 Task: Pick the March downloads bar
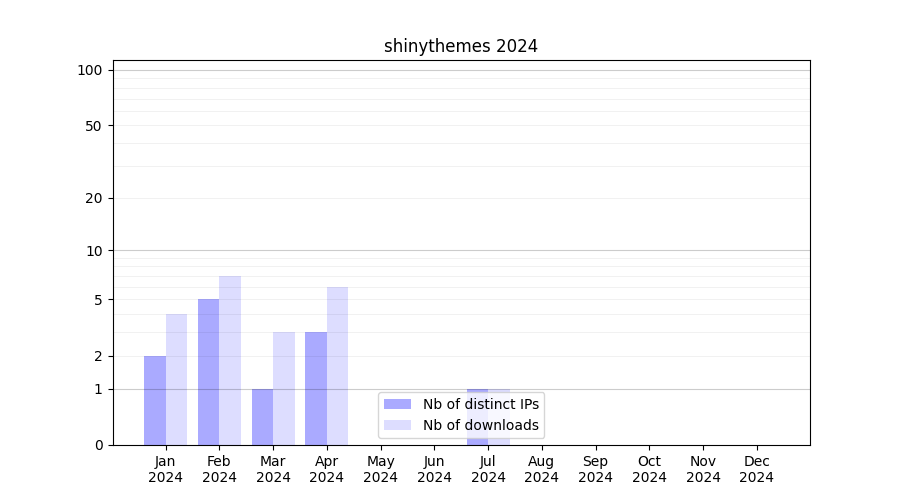(284, 388)
